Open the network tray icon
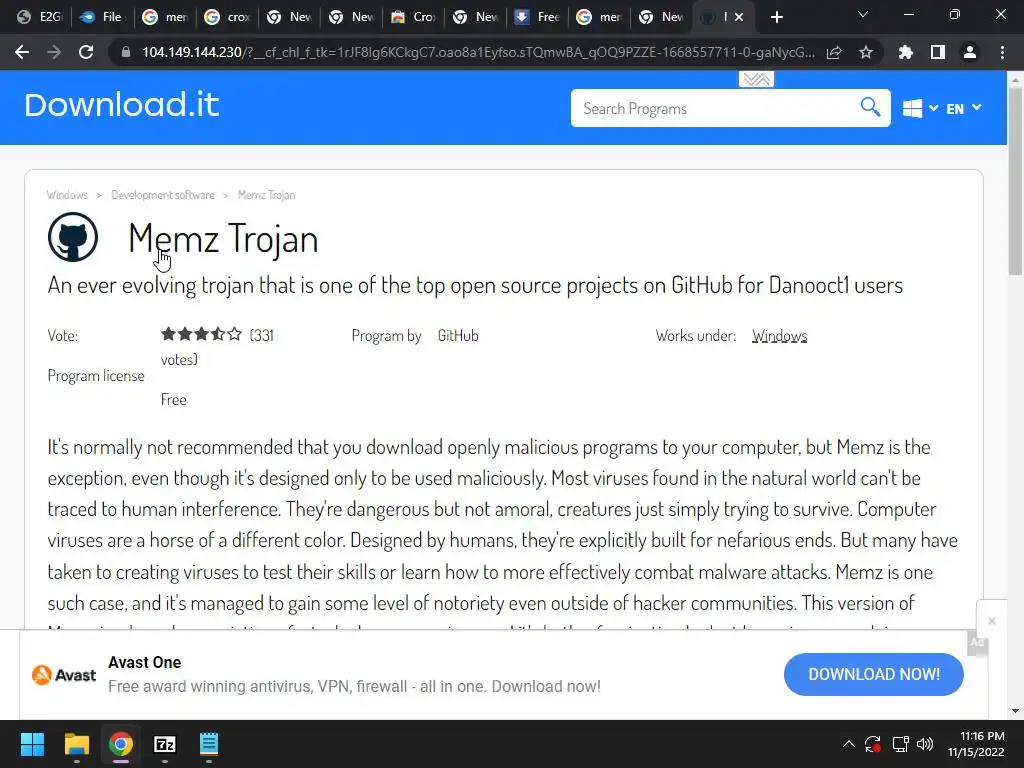 pyautogui.click(x=900, y=744)
